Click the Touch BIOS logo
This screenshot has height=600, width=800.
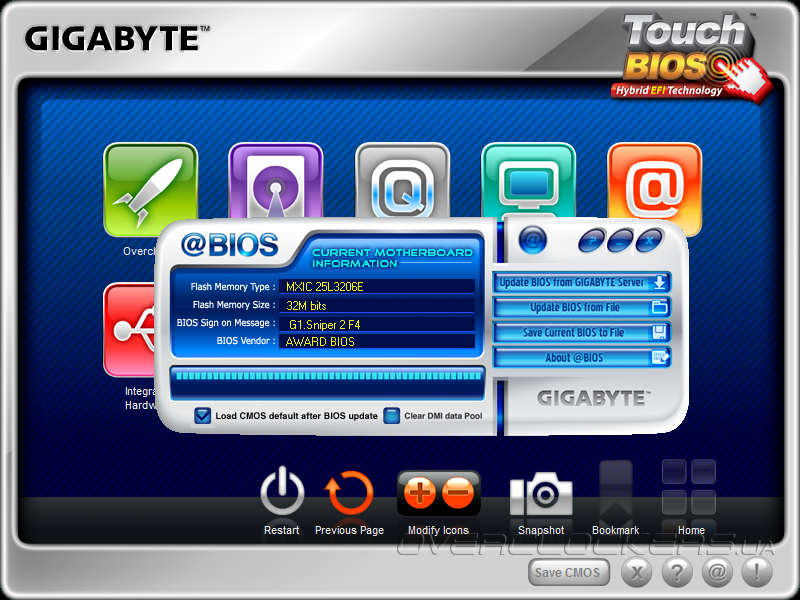691,56
